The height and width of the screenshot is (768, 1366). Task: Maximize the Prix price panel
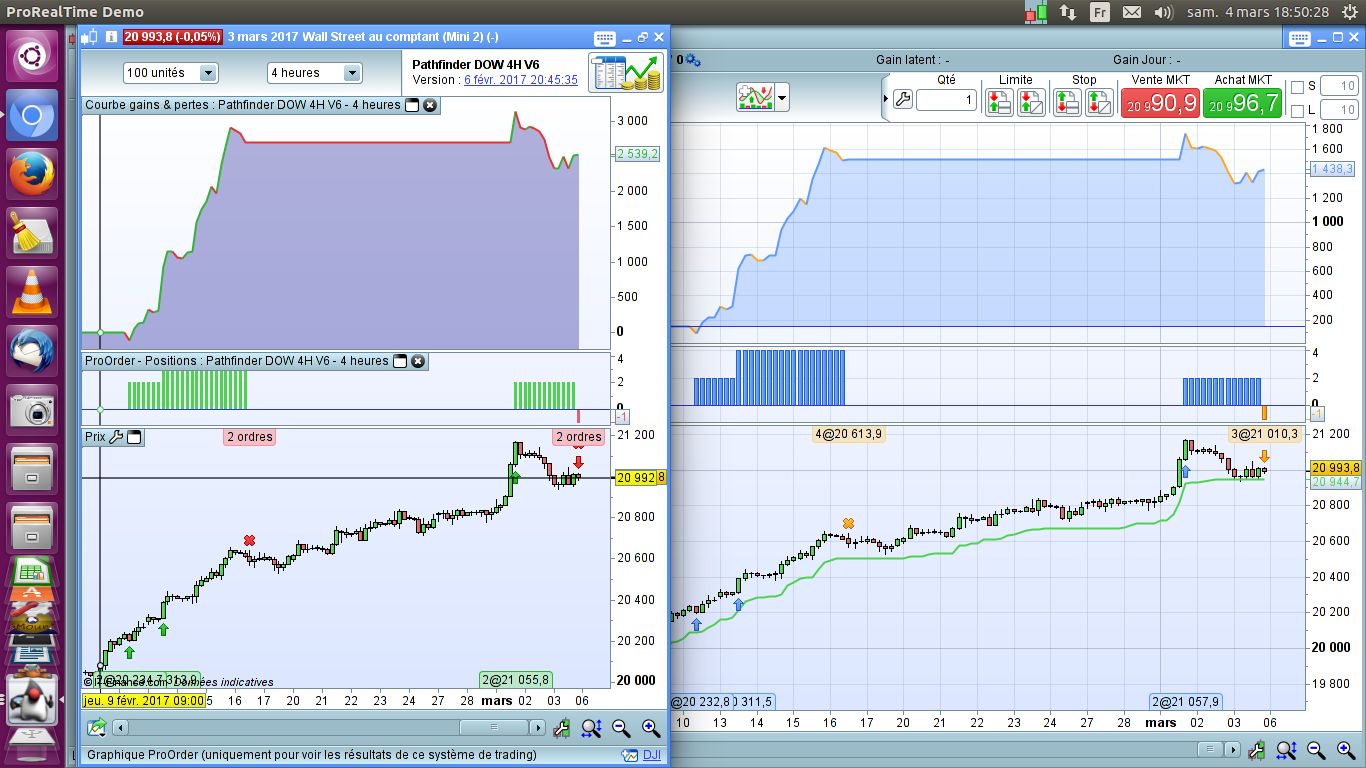tap(135, 437)
